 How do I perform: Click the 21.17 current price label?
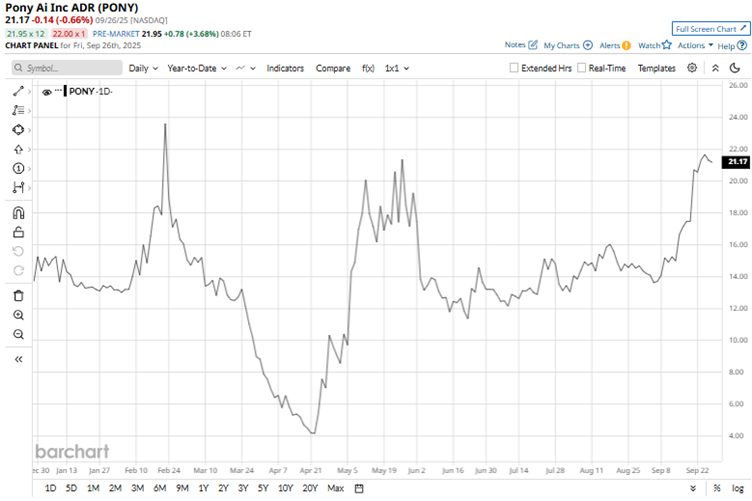point(736,162)
